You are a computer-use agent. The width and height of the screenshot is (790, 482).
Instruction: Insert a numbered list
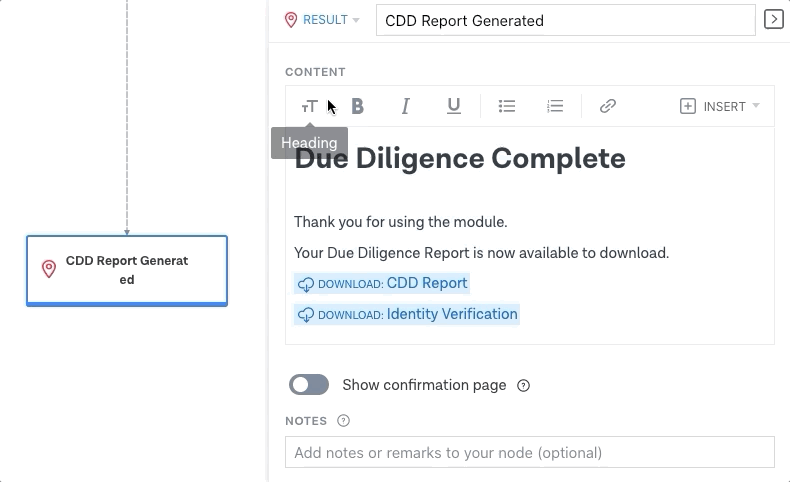[555, 106]
